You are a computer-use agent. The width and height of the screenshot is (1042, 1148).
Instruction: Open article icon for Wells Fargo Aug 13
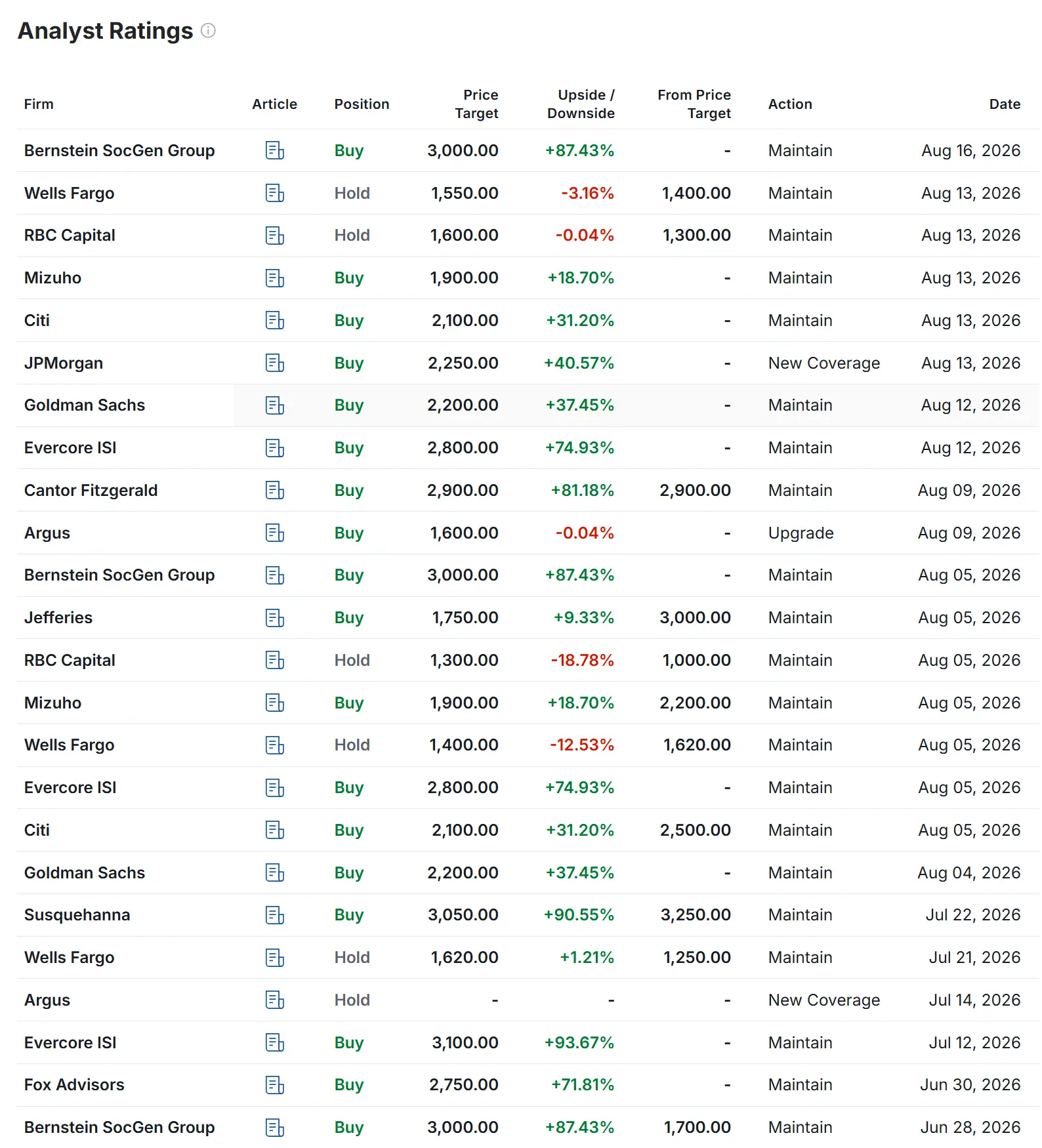pos(274,193)
